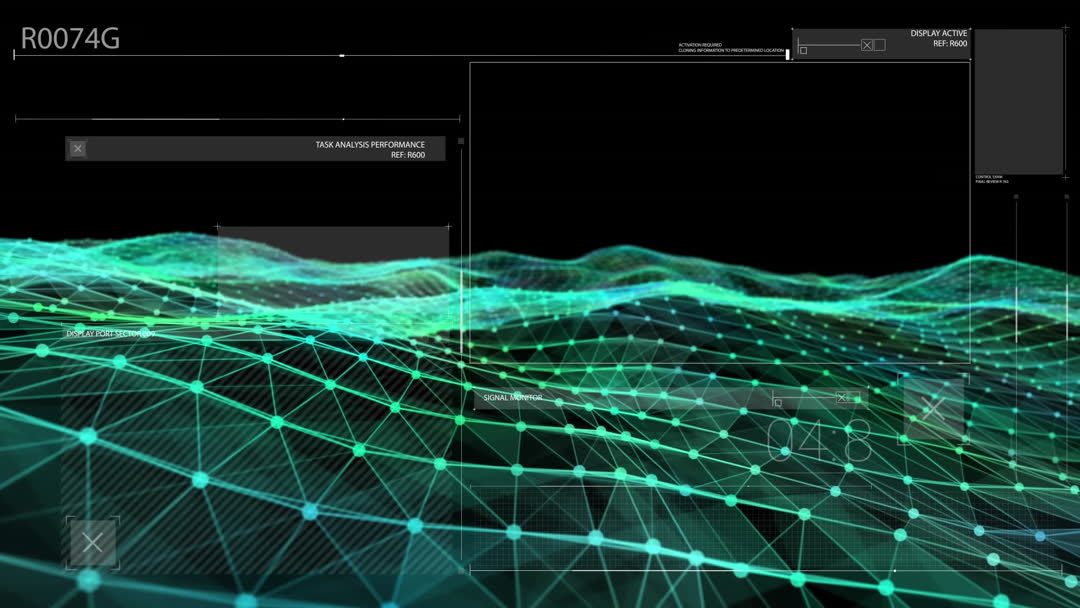
Task: Click the white block marker left of Display Active
Action: (789, 52)
